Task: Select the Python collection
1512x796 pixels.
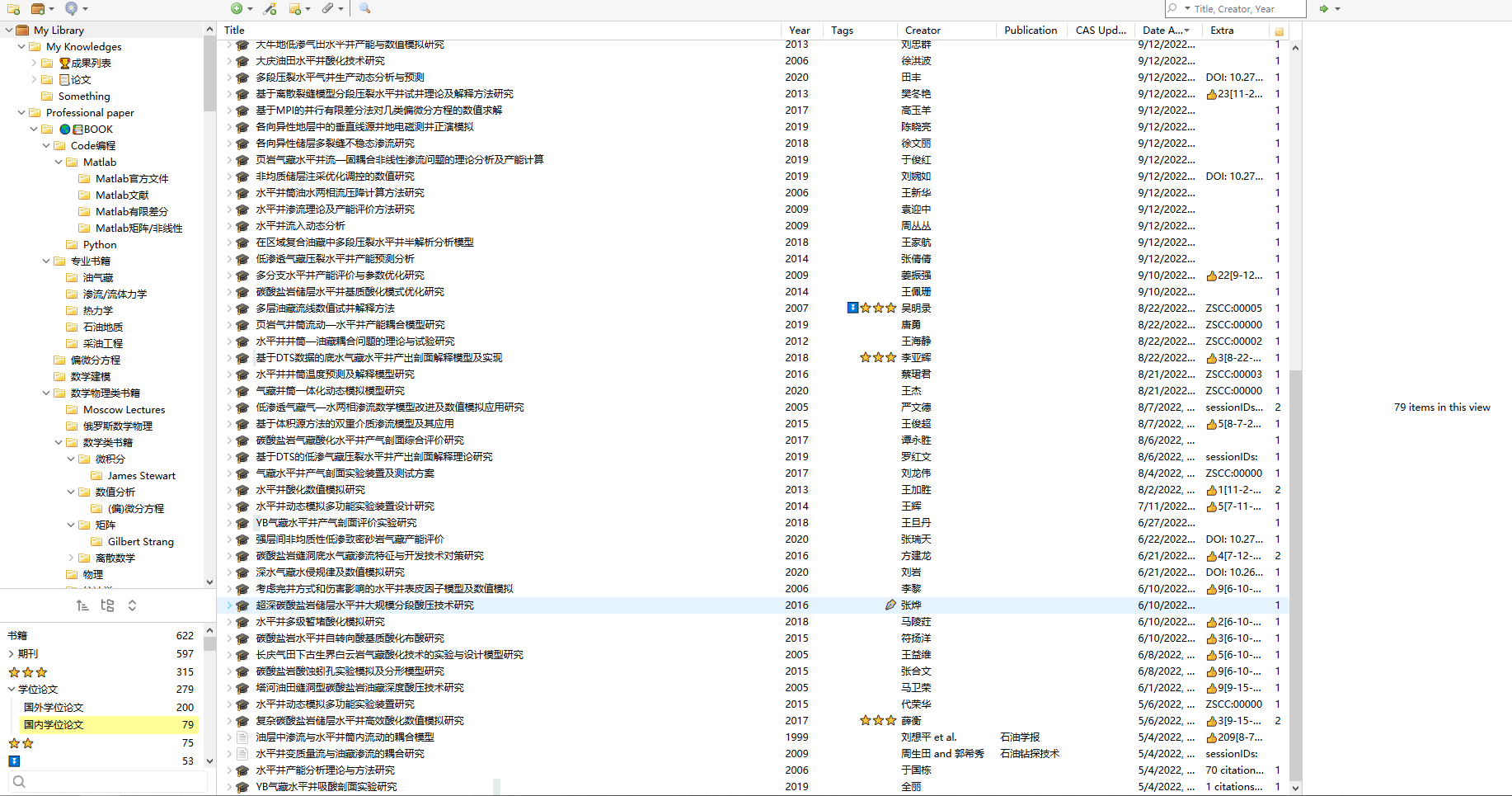Action: pyautogui.click(x=100, y=244)
